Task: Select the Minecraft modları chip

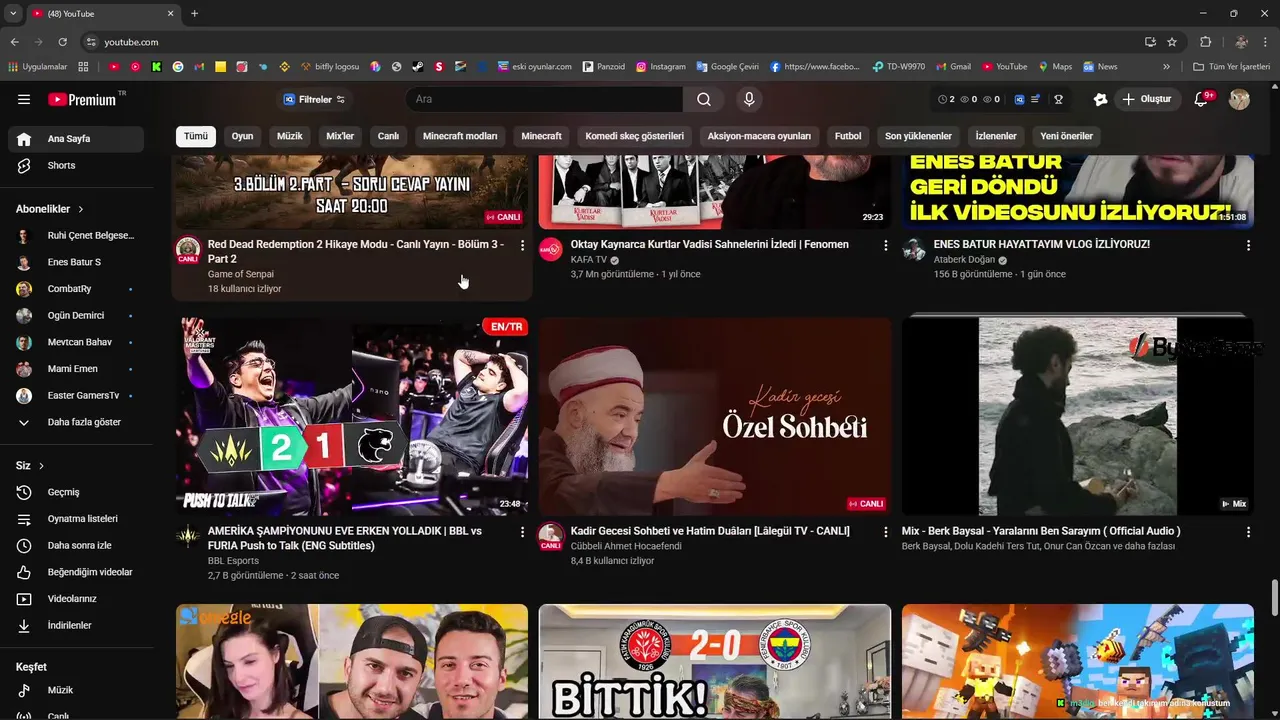Action: click(460, 136)
